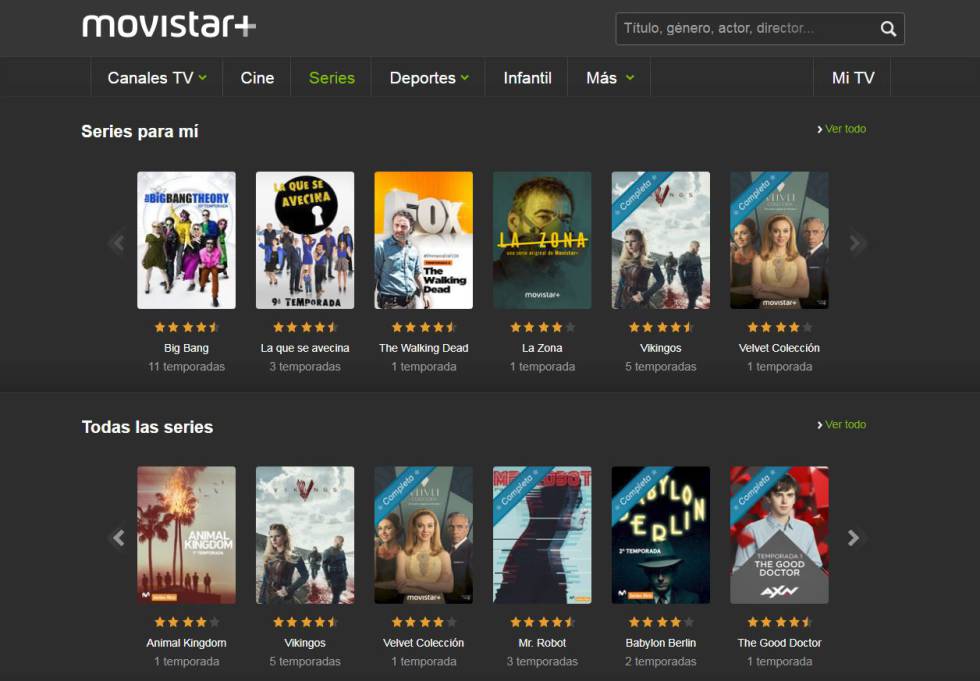
Task: Open Vikingos poster in Todas las series
Action: coord(305,535)
